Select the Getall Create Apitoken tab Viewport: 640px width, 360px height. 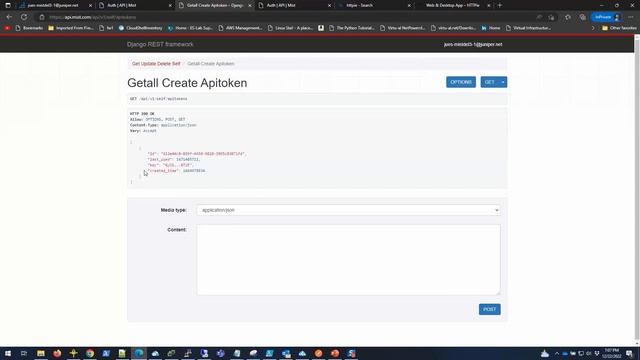(x=215, y=5)
